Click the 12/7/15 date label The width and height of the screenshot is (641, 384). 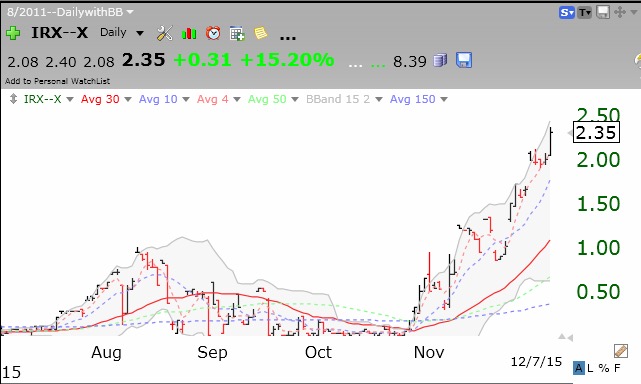click(536, 362)
